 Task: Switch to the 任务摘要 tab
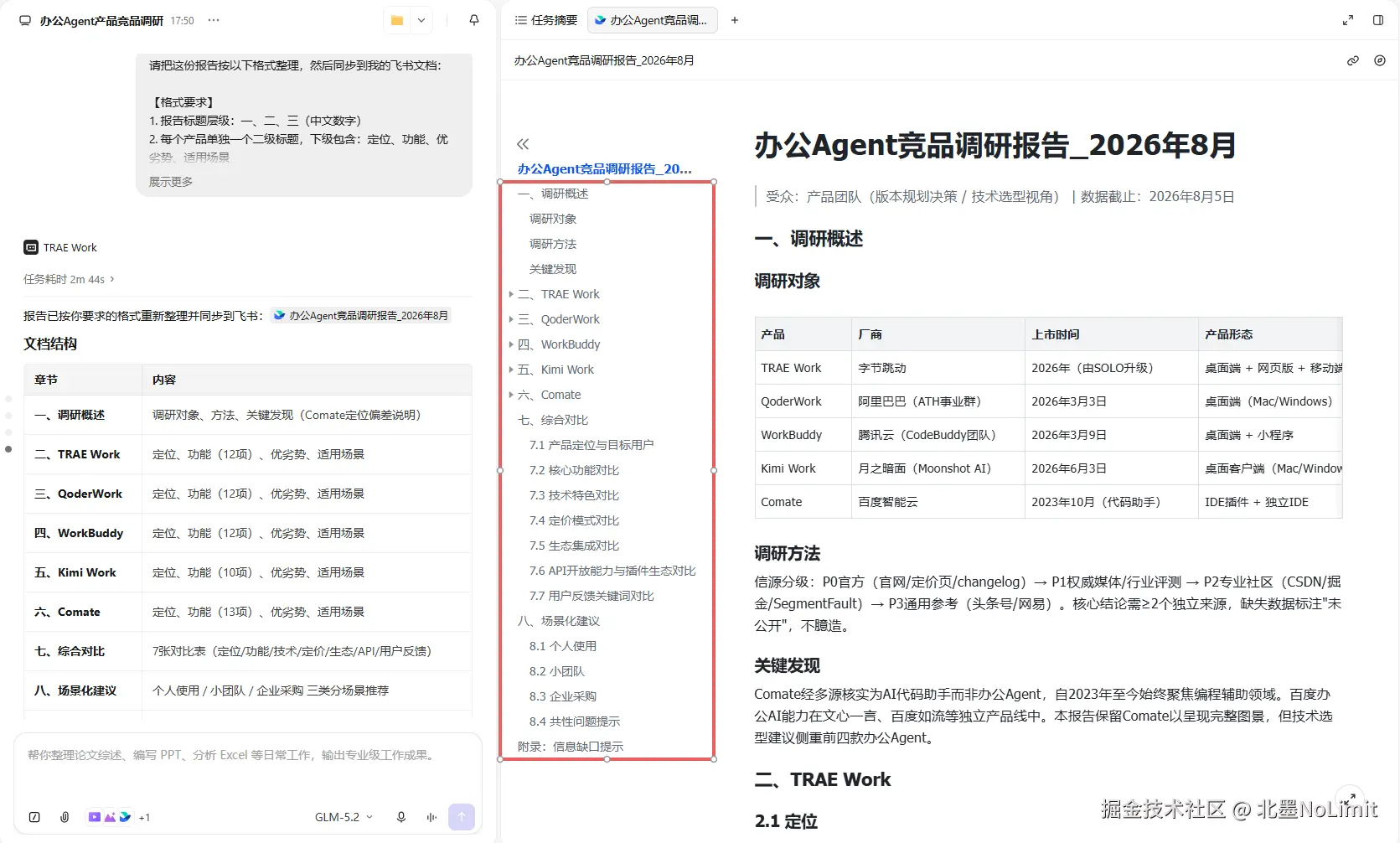(x=546, y=20)
